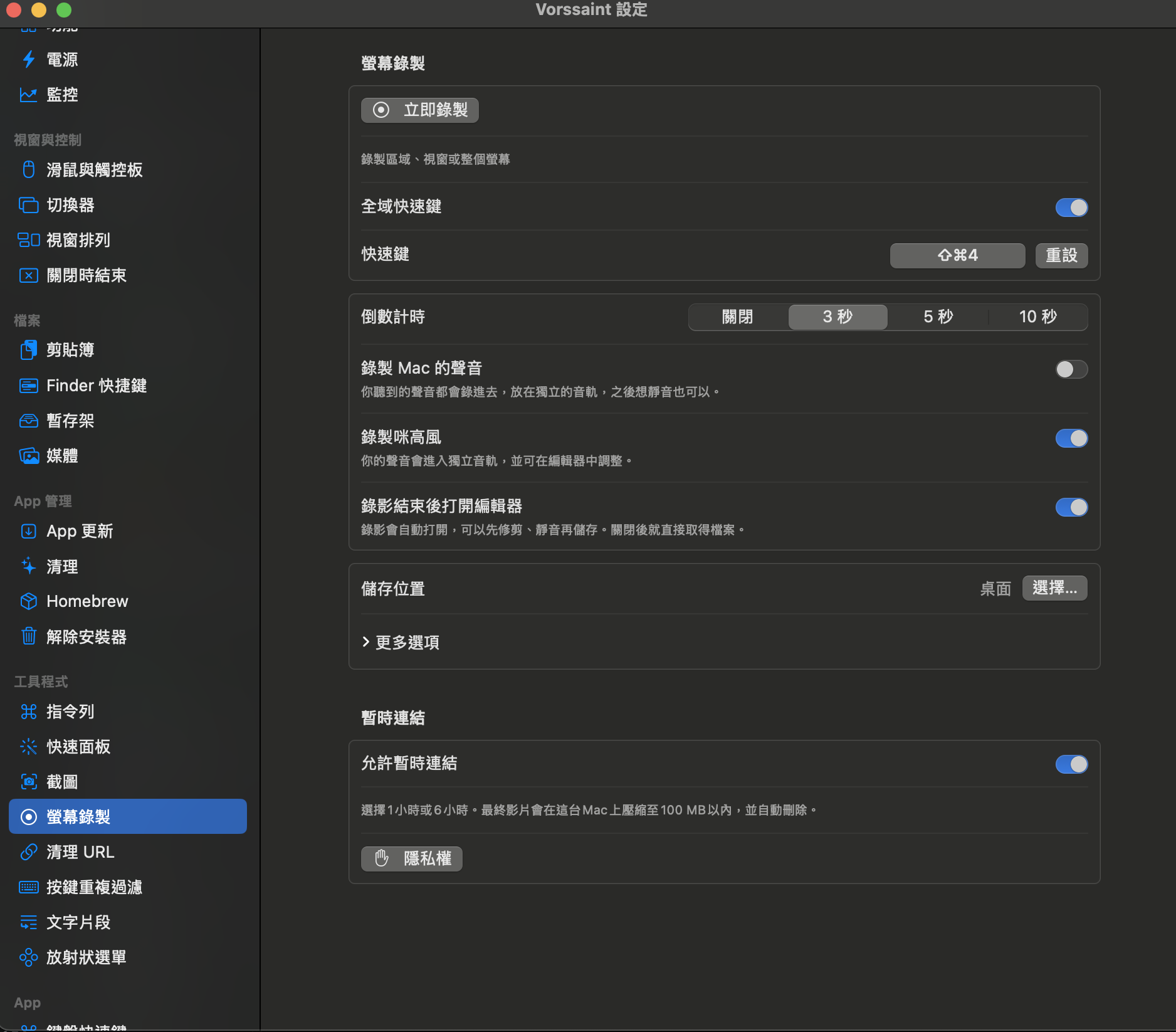Click the 立即錄製 button
The width and height of the screenshot is (1176, 1032).
click(x=420, y=110)
